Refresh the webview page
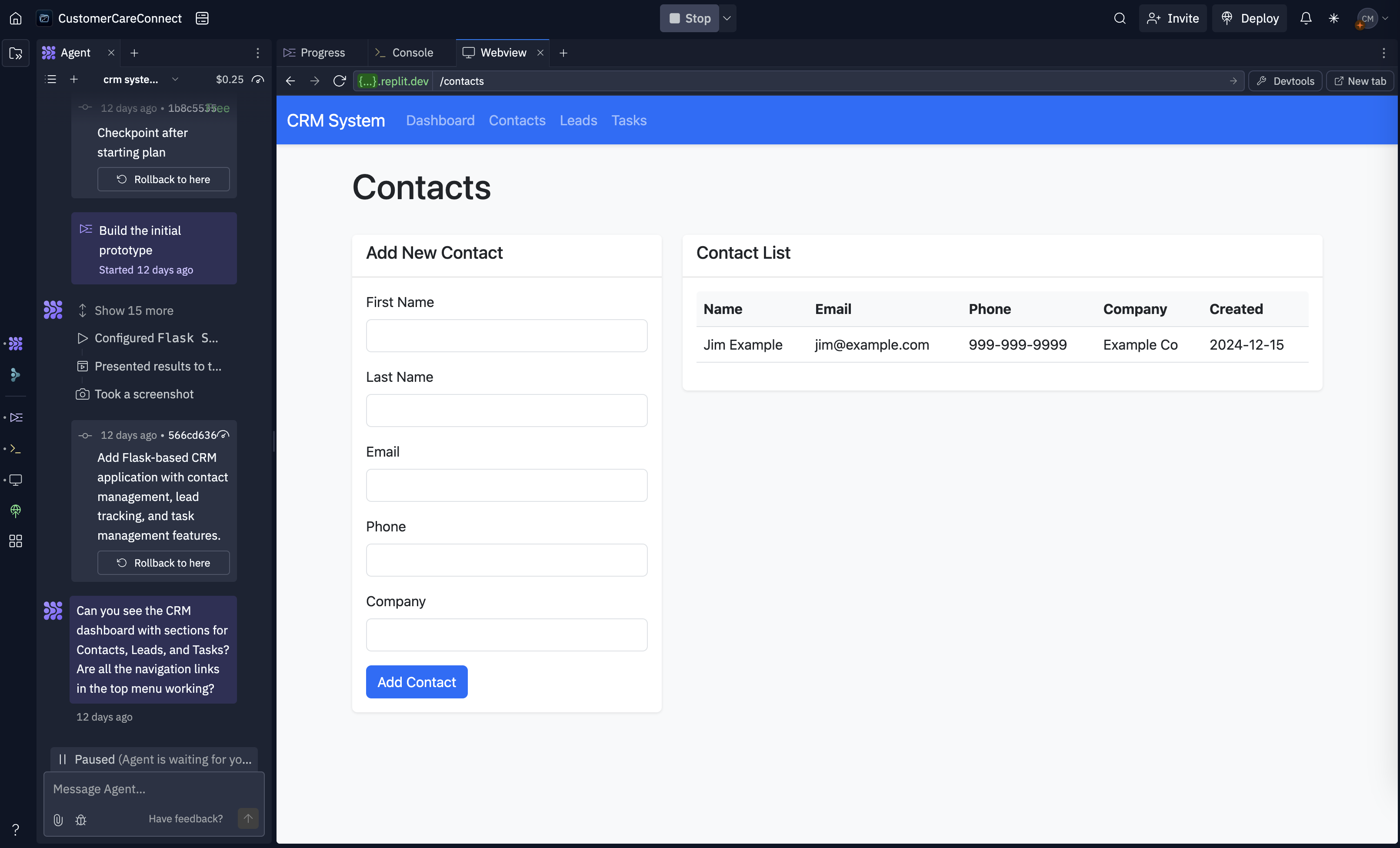This screenshot has height=848, width=1400. point(339,81)
